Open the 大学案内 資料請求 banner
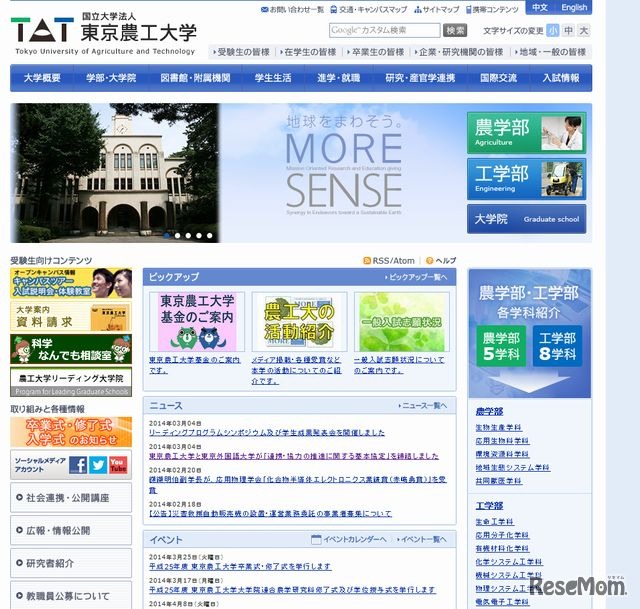Viewport: 640px width, 609px height. 71,316
